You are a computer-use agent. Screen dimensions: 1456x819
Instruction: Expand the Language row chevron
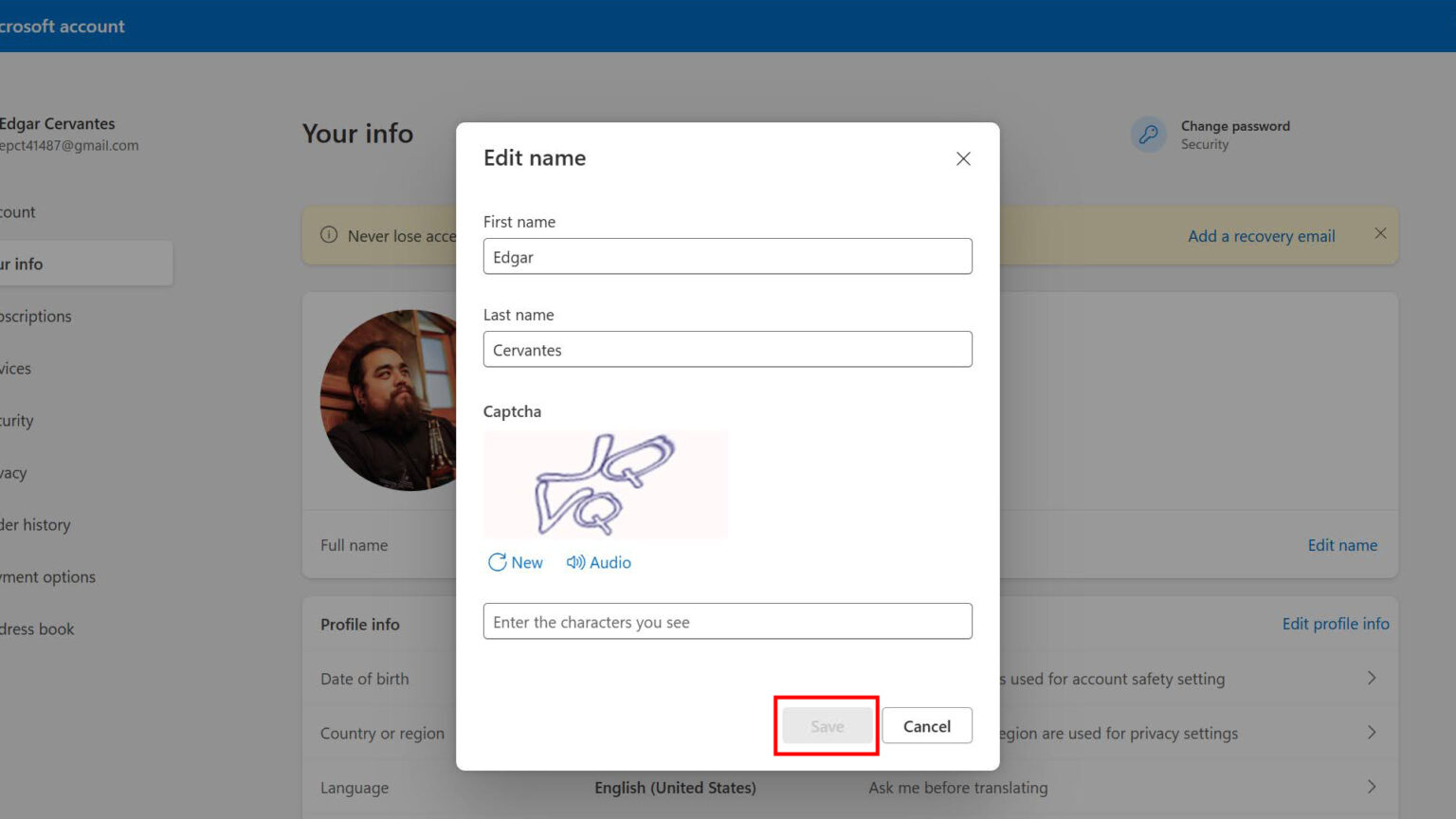click(x=1371, y=787)
